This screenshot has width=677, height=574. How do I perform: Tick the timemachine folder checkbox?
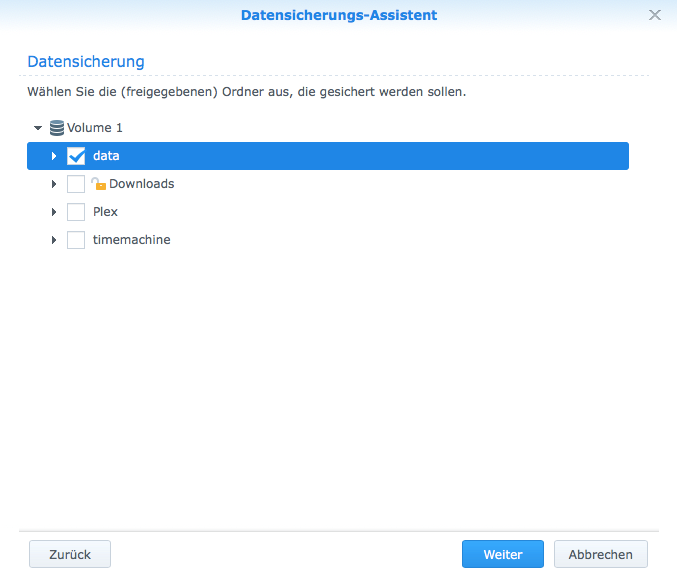[76, 240]
